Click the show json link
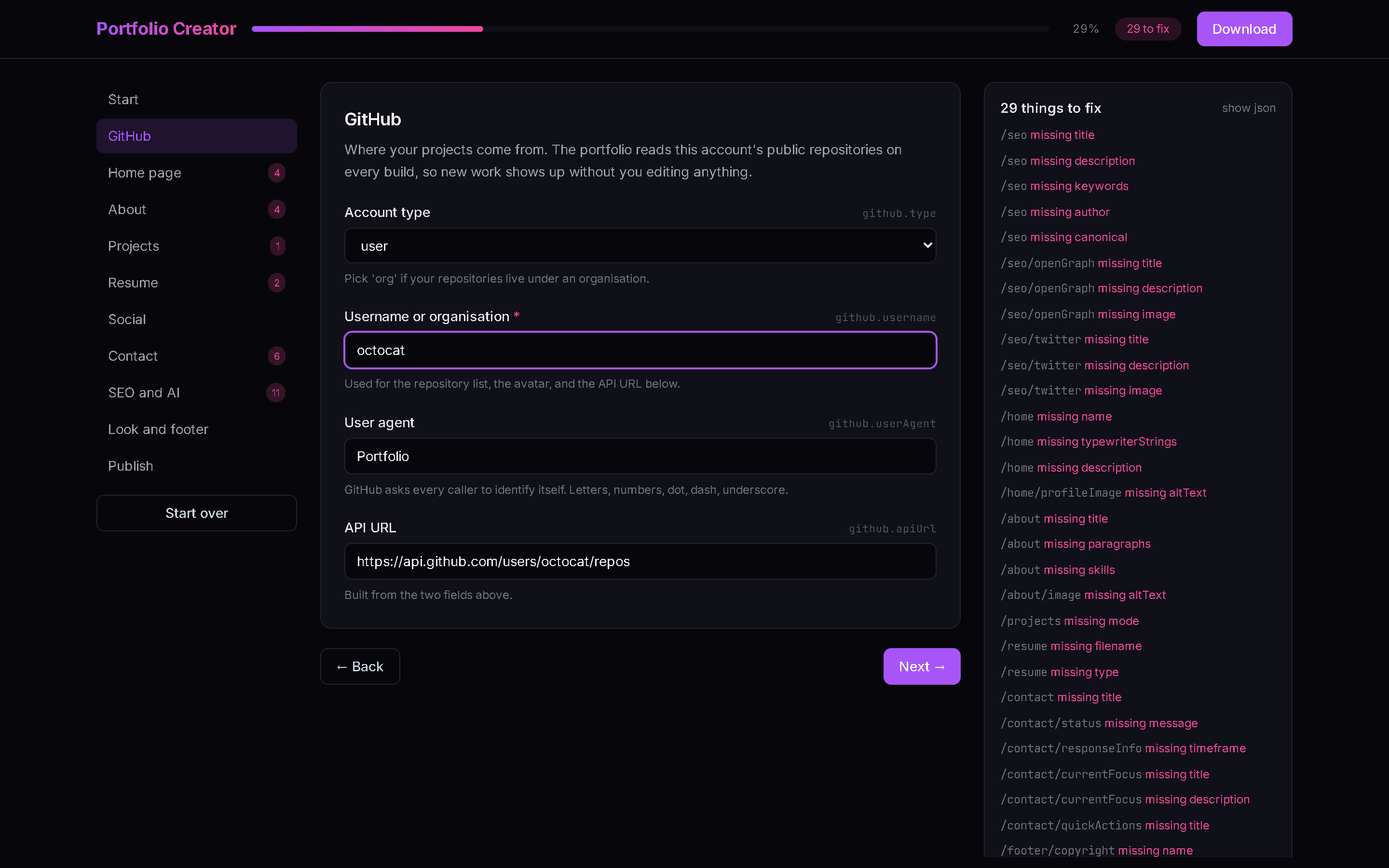The width and height of the screenshot is (1389, 868). pyautogui.click(x=1248, y=108)
